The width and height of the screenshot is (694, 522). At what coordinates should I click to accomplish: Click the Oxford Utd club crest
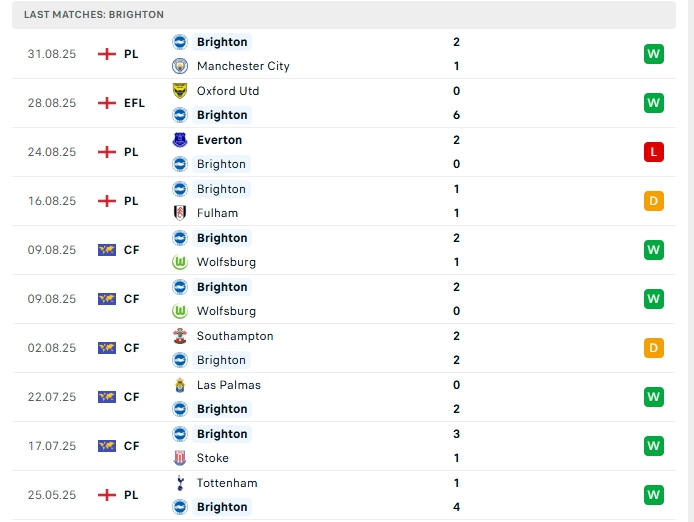[180, 91]
